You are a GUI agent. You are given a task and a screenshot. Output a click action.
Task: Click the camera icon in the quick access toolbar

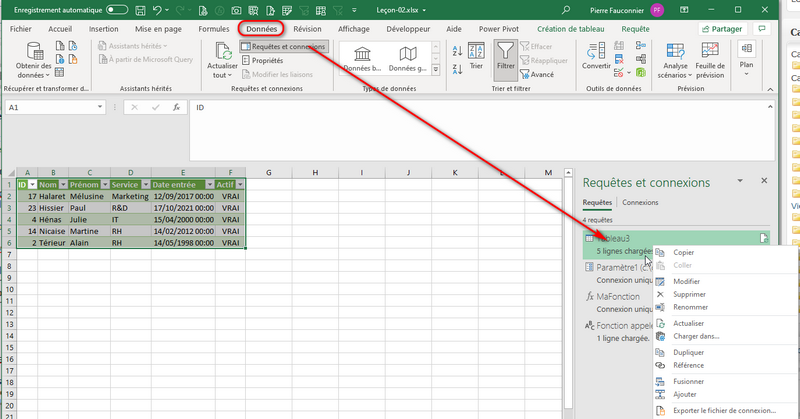click(236, 10)
